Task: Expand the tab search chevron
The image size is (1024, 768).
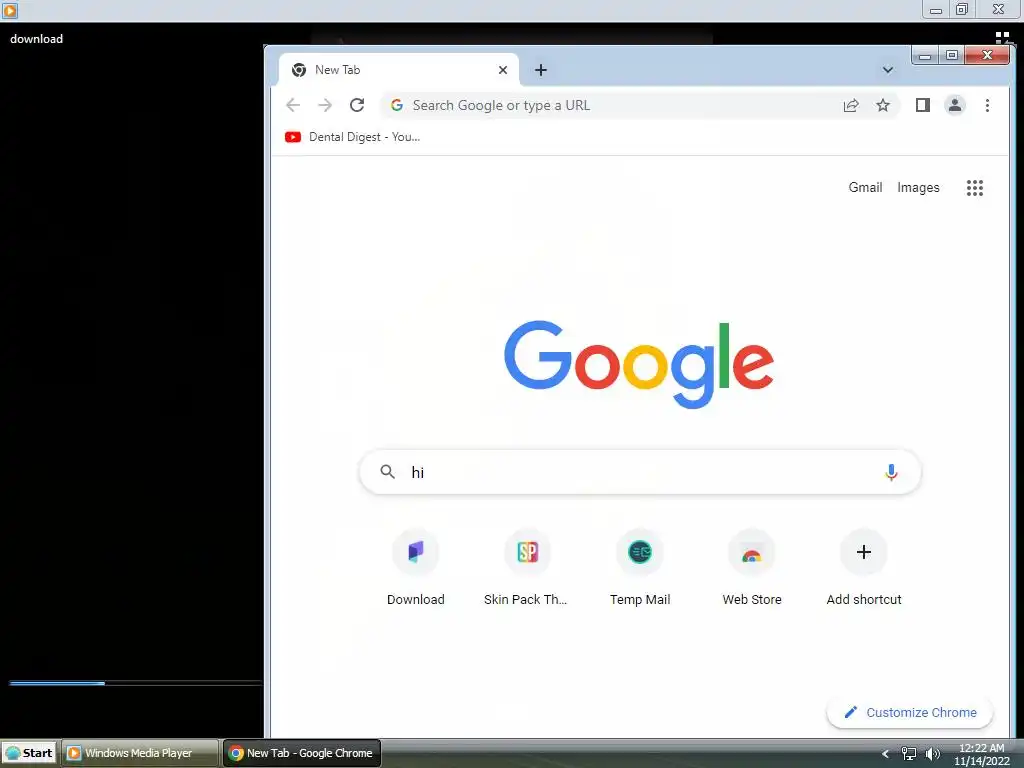Action: point(888,70)
